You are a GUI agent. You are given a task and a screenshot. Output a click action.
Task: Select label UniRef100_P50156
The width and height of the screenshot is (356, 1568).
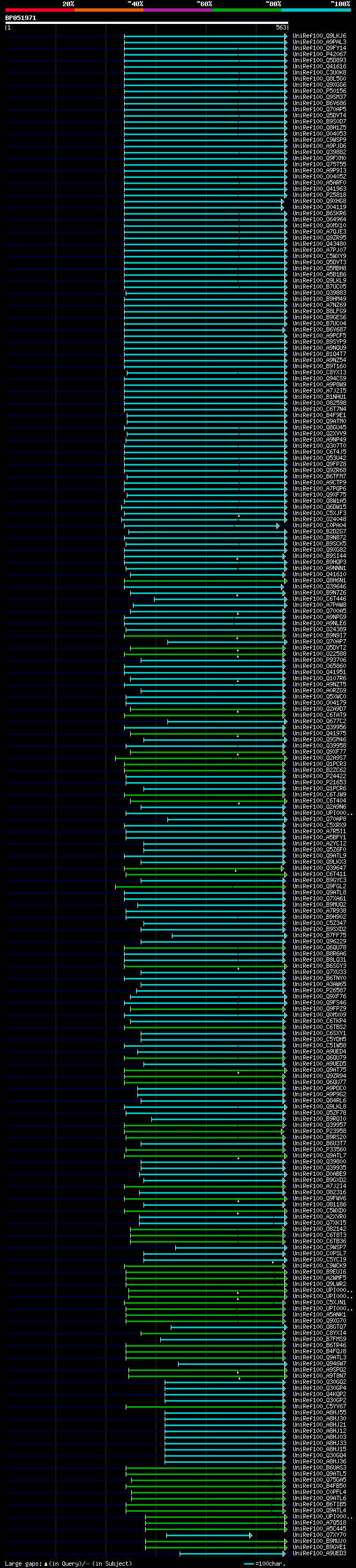tap(319, 91)
